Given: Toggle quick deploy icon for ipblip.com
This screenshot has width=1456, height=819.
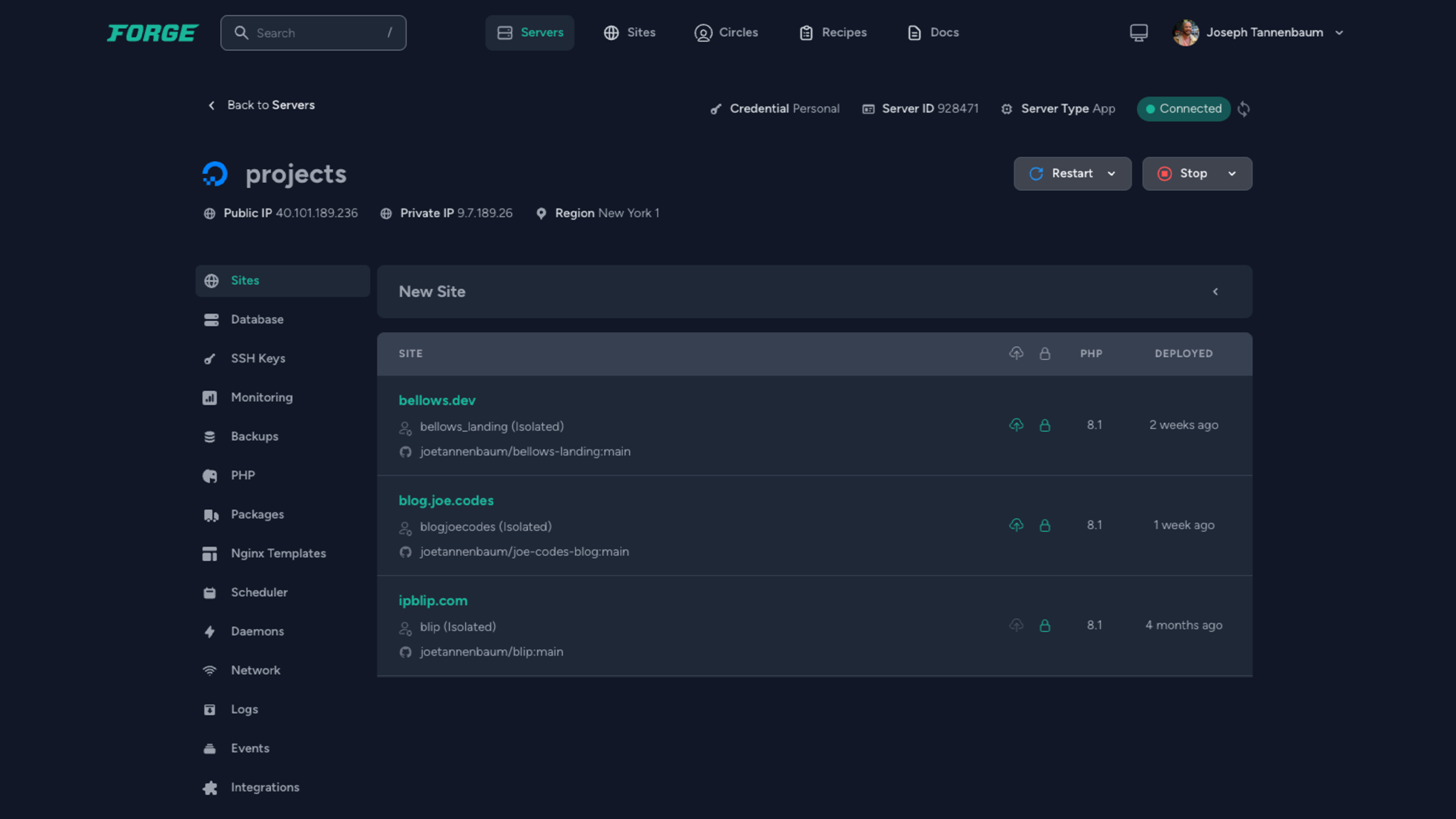Looking at the screenshot, I should tap(1016, 625).
